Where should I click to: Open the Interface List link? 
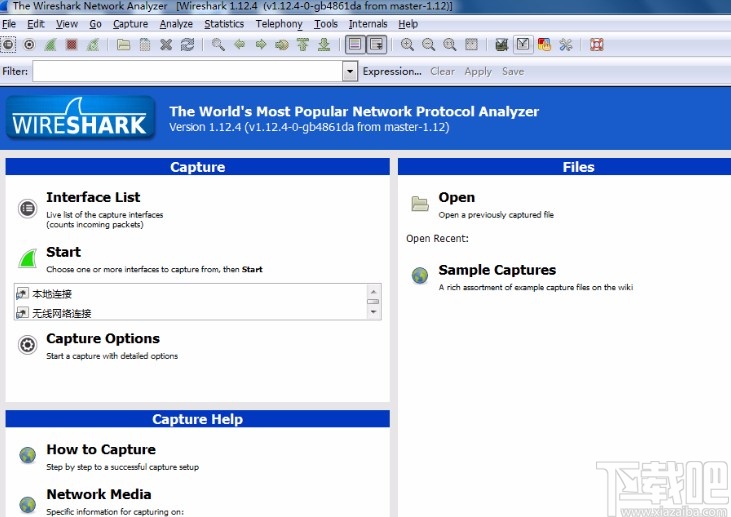pos(93,197)
